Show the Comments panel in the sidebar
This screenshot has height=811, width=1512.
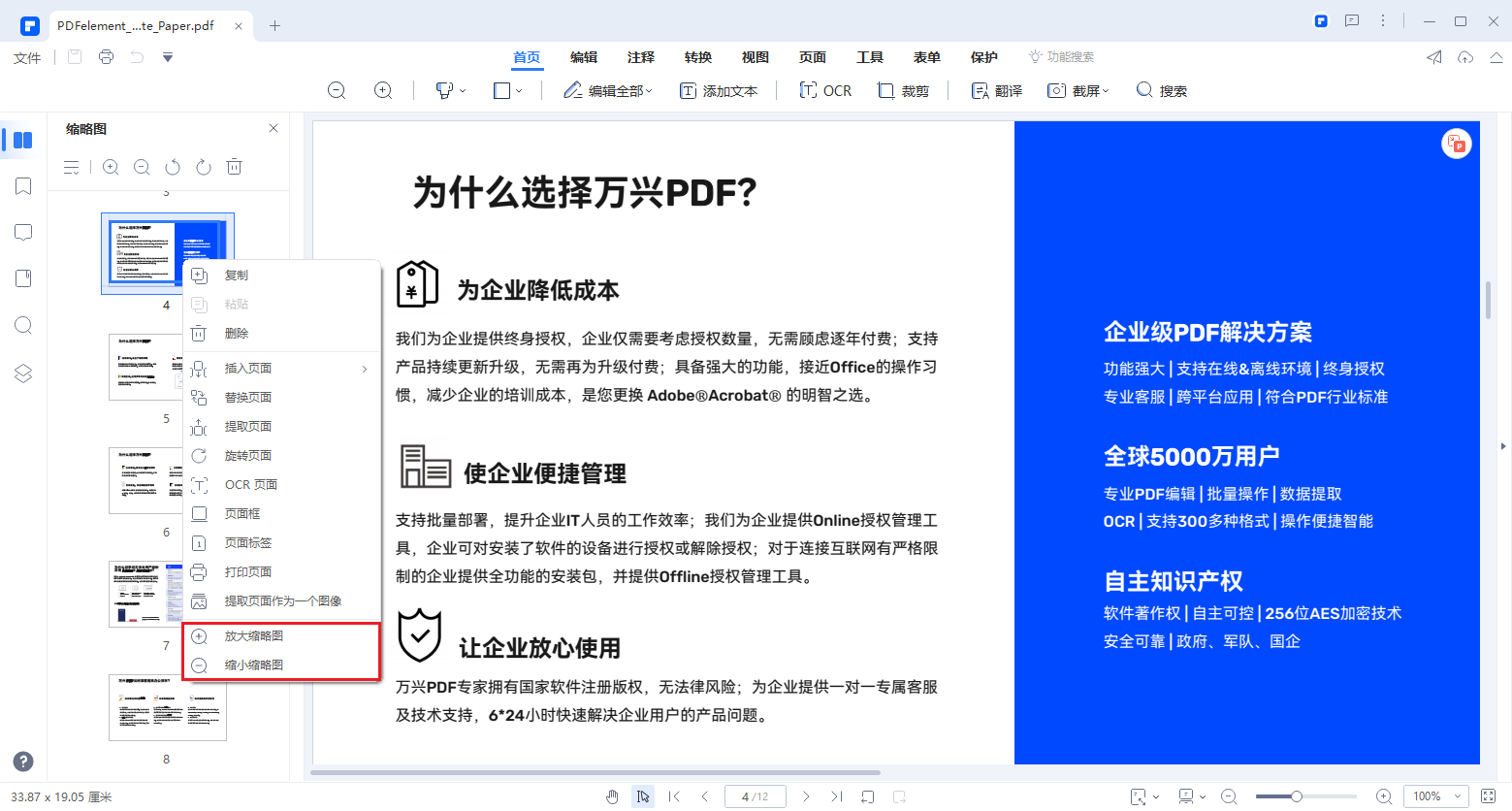22,232
